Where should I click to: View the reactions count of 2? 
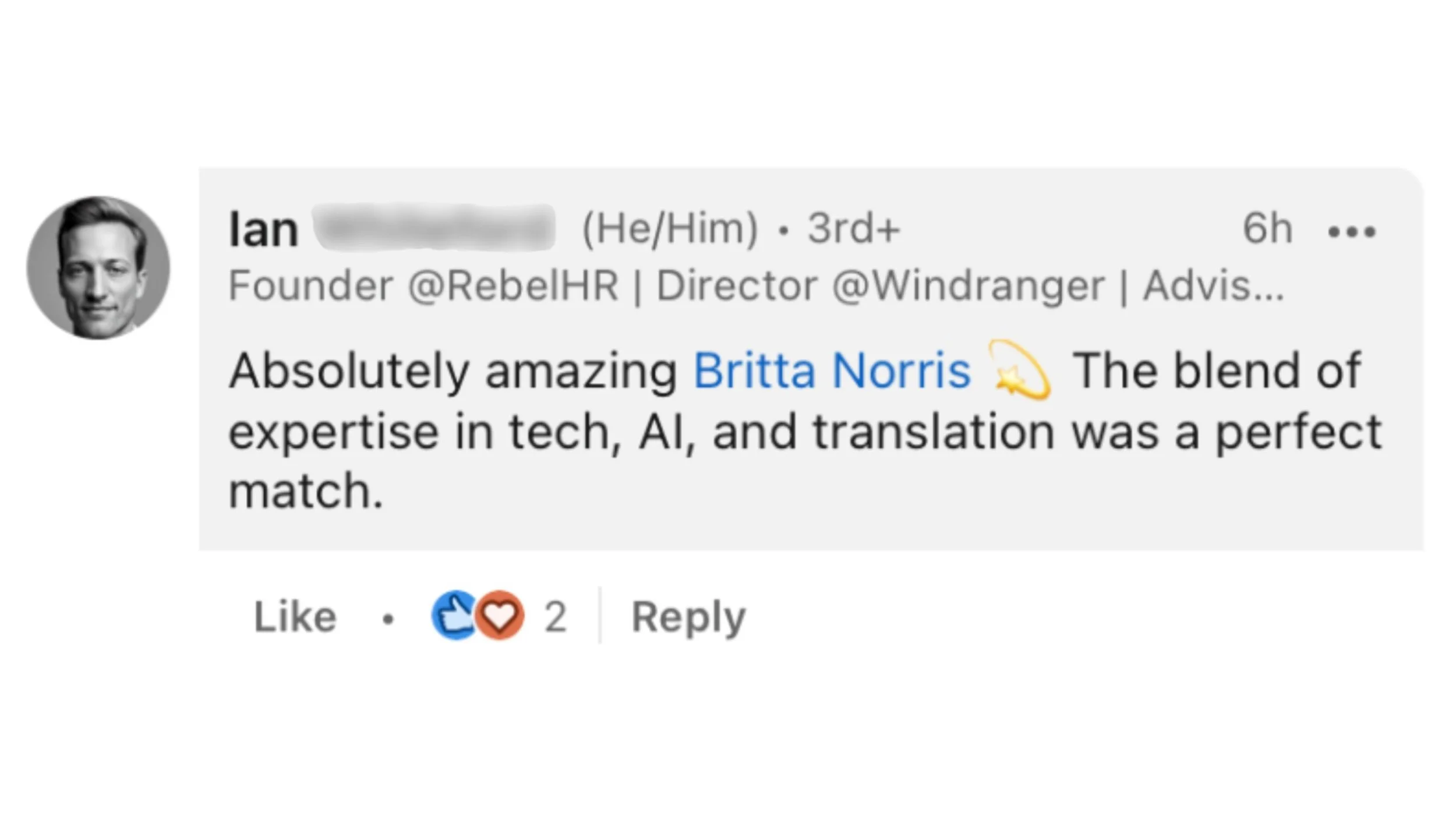(555, 616)
